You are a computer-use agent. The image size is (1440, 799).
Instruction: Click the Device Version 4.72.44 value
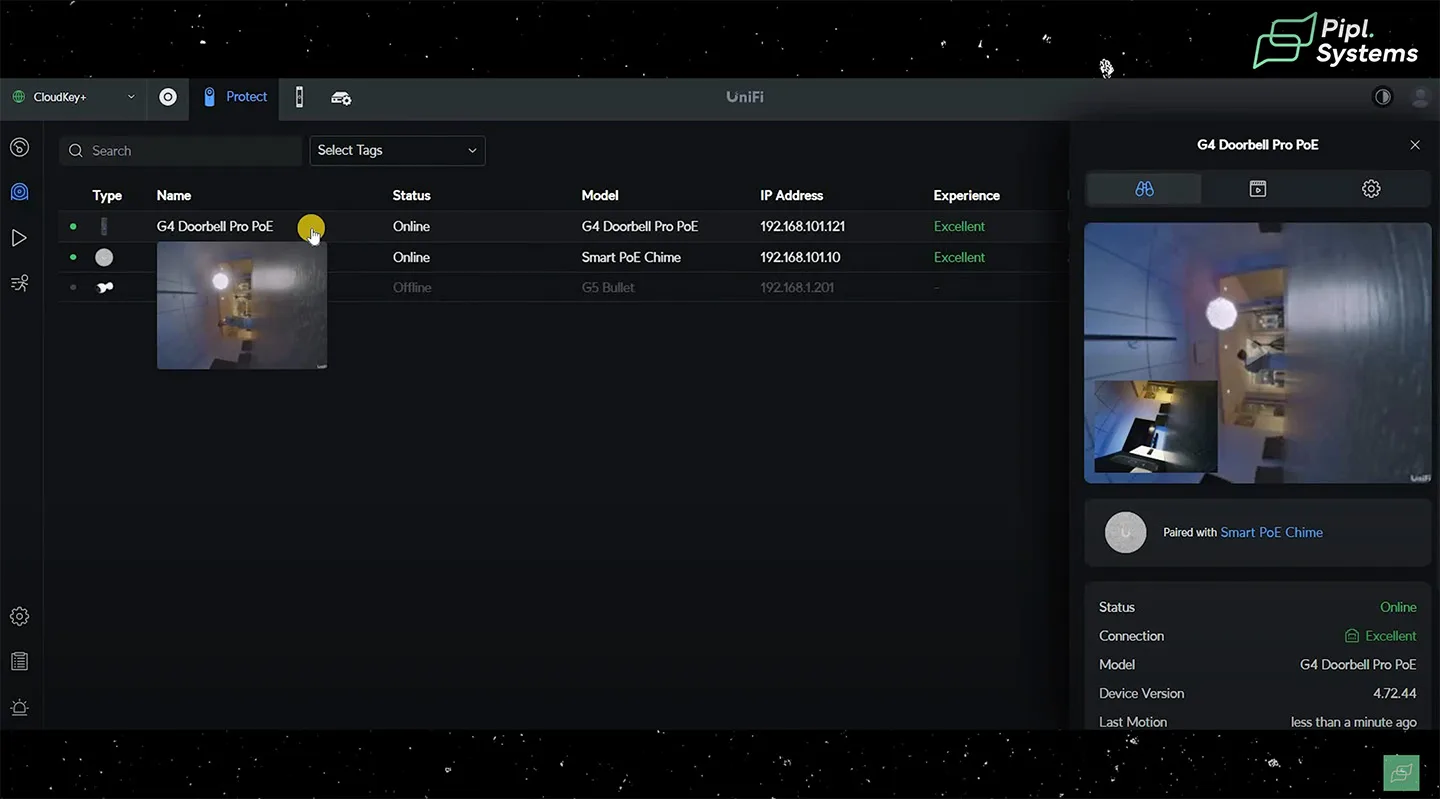click(1394, 693)
